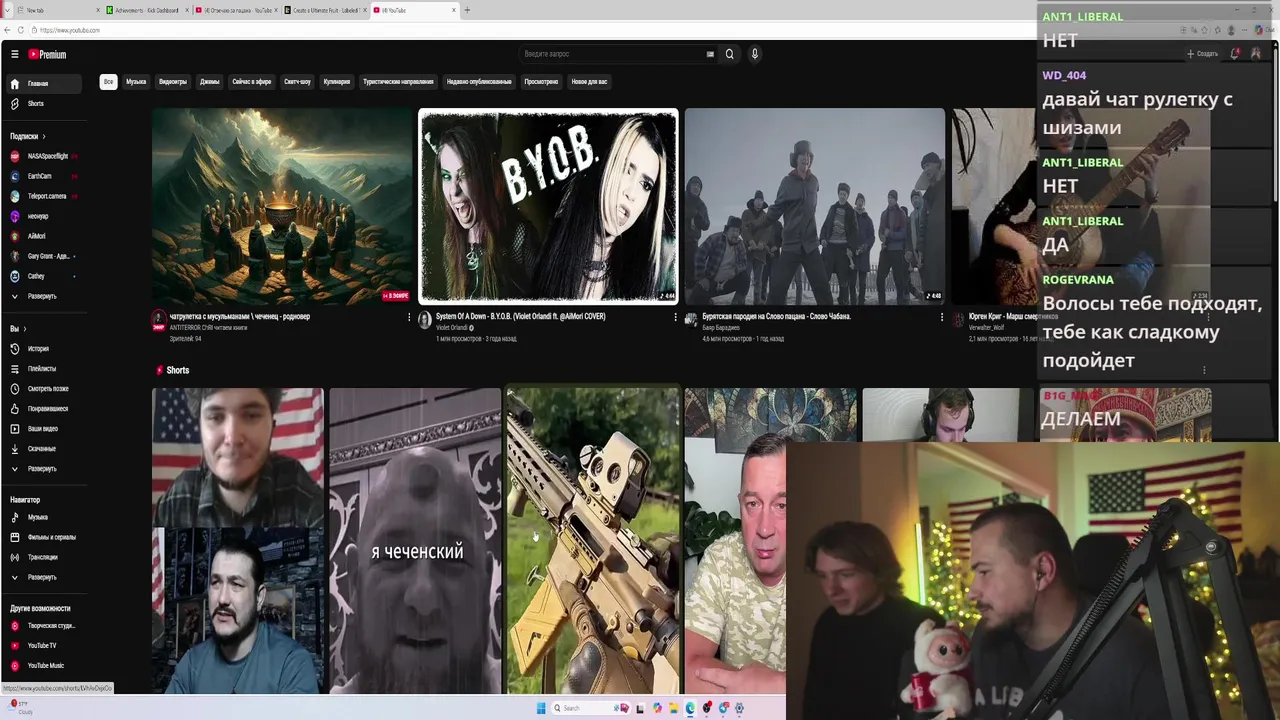Select the Просмотрено filter chip

click(x=541, y=82)
